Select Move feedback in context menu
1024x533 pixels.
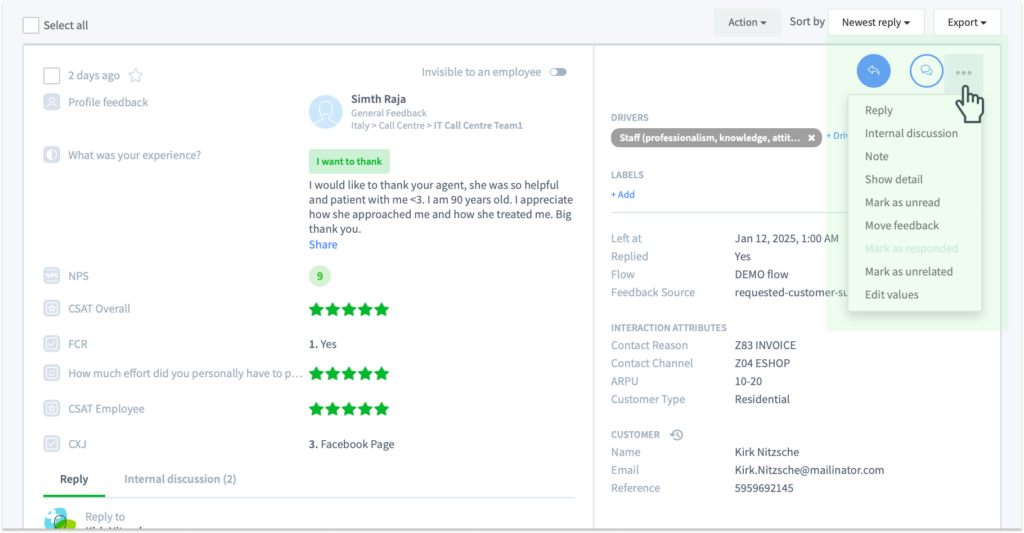[x=902, y=225]
